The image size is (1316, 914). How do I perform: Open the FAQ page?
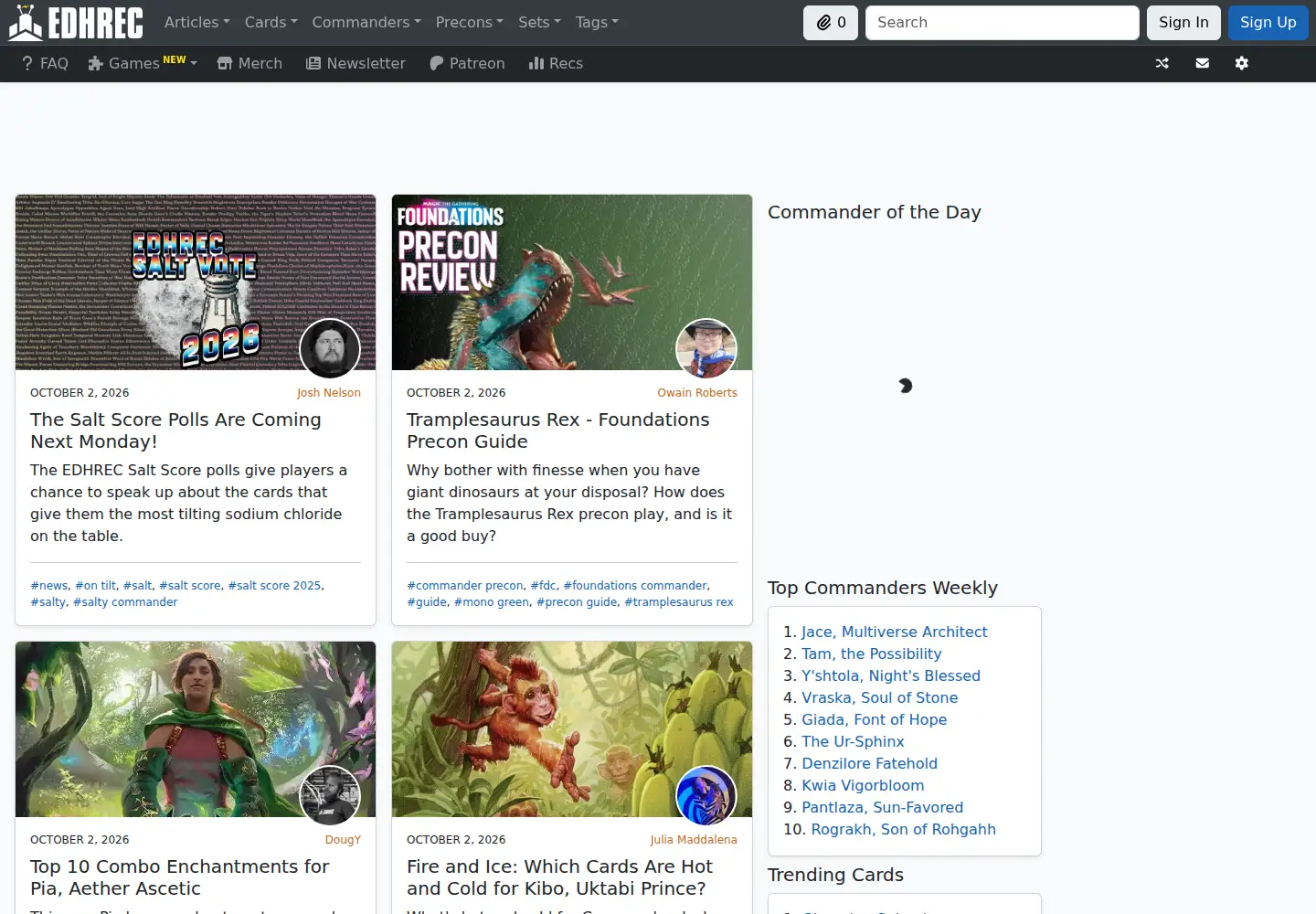[45, 63]
